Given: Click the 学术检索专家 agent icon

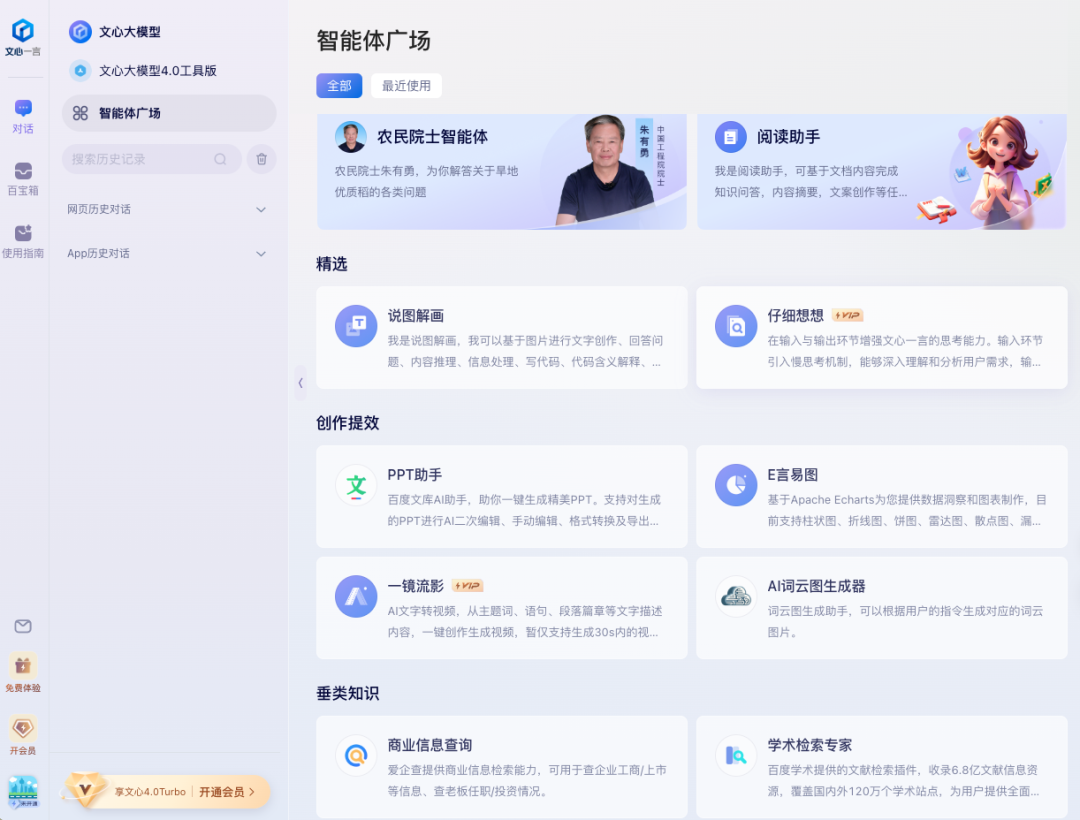Looking at the screenshot, I should click(x=736, y=755).
